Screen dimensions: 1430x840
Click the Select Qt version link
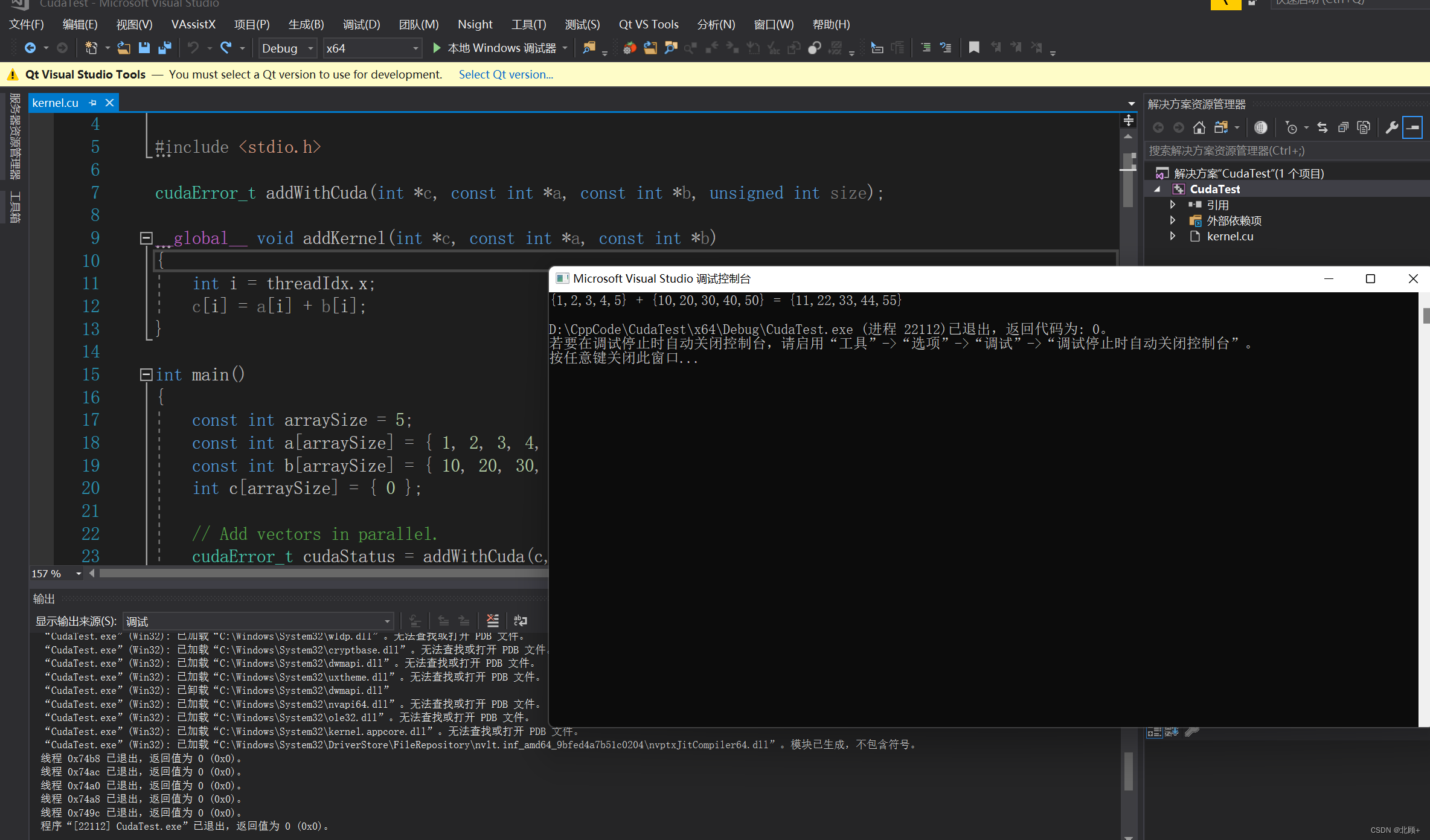(506, 74)
